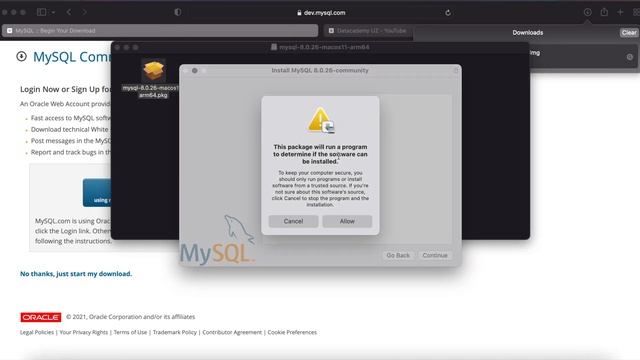This screenshot has width=640, height=360.
Task: Open the Your Privacy Rights footer link
Action: [84, 332]
